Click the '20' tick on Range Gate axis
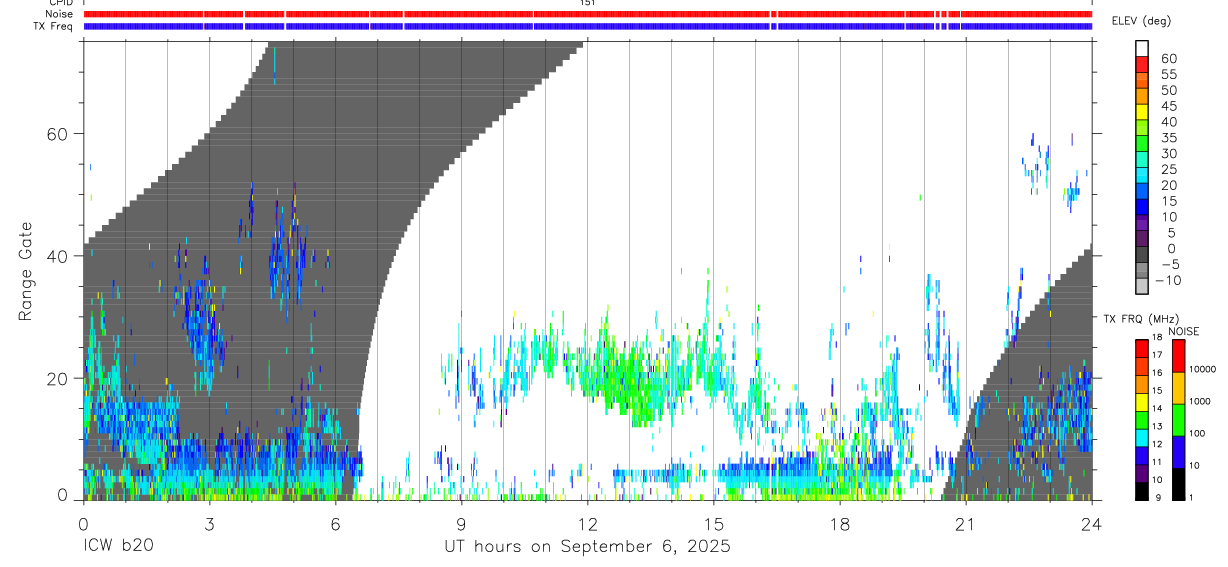 pyautogui.click(x=59, y=379)
